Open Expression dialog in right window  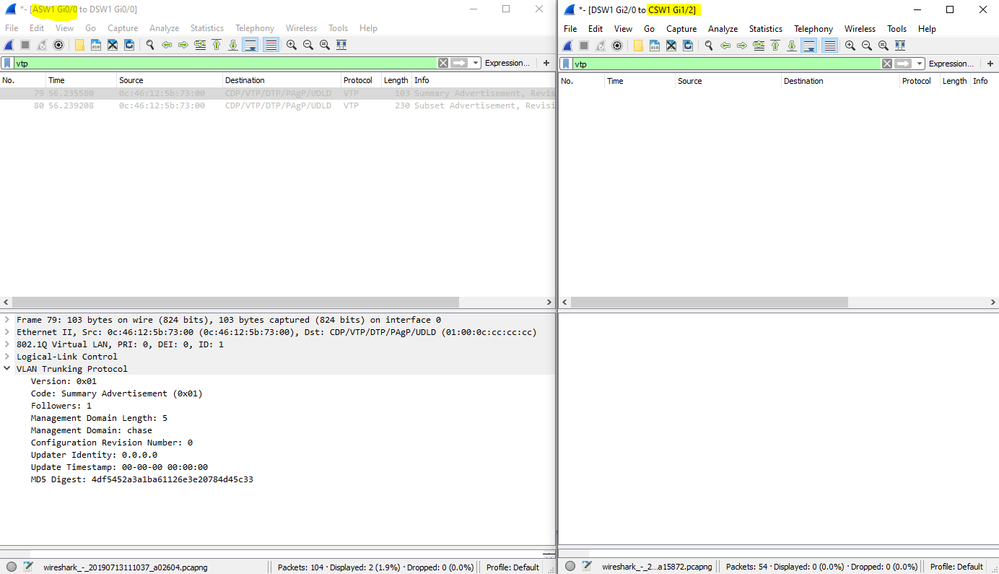tap(951, 64)
